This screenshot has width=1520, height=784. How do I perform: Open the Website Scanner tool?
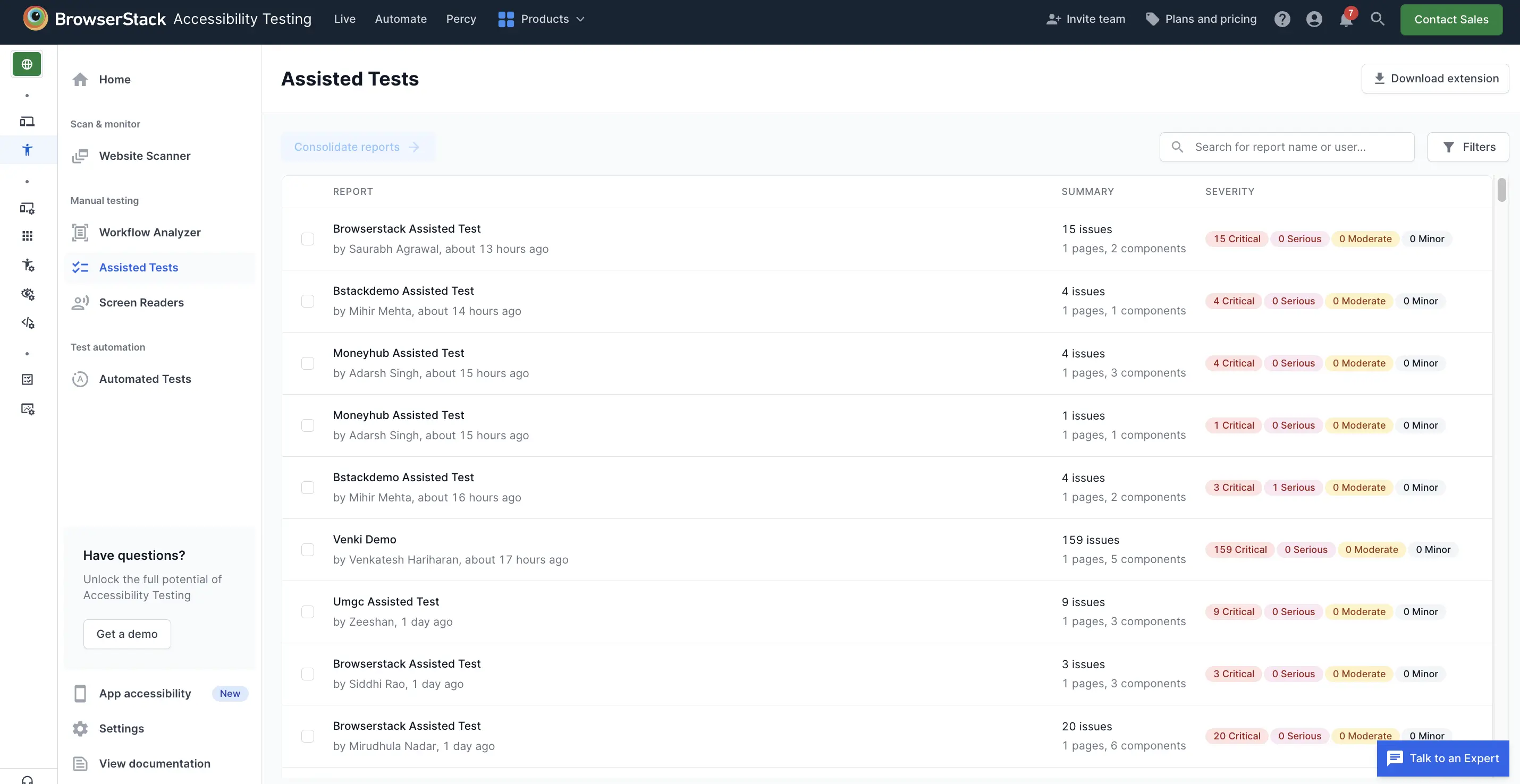tap(144, 156)
